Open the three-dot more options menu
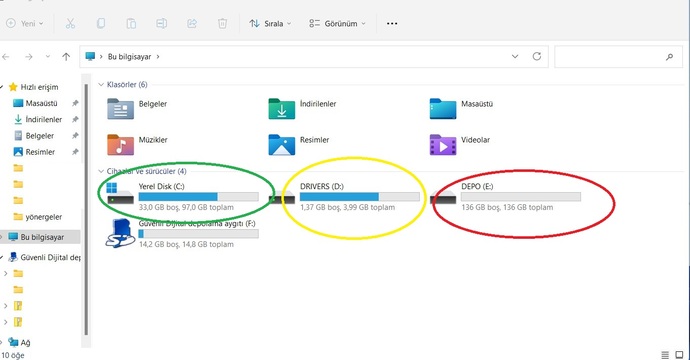690x360 pixels. click(392, 24)
